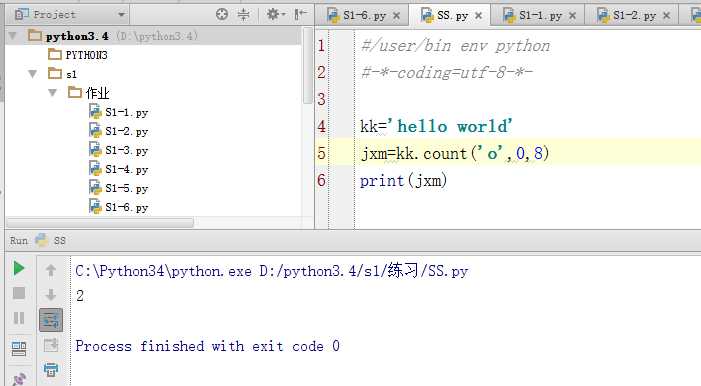Click the green Run button
Screen dimensions: 701x386
pyautogui.click(x=19, y=268)
